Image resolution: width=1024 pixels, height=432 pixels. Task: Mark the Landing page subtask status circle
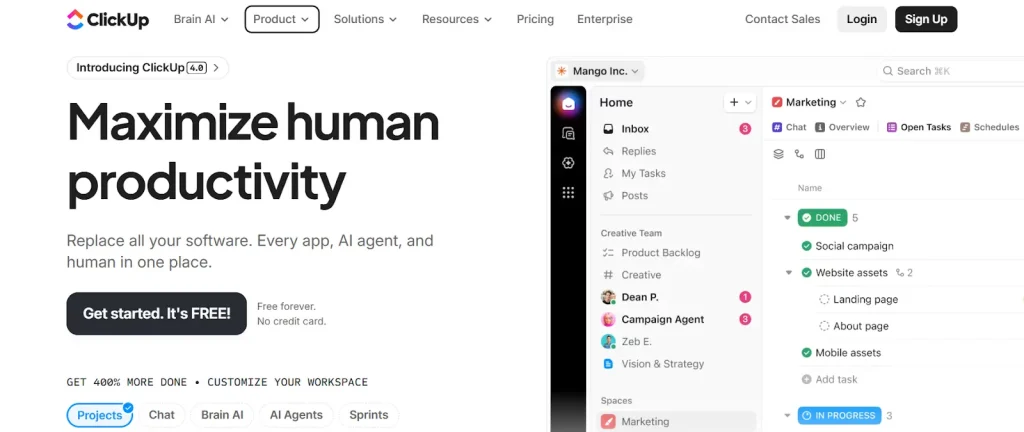(x=824, y=300)
